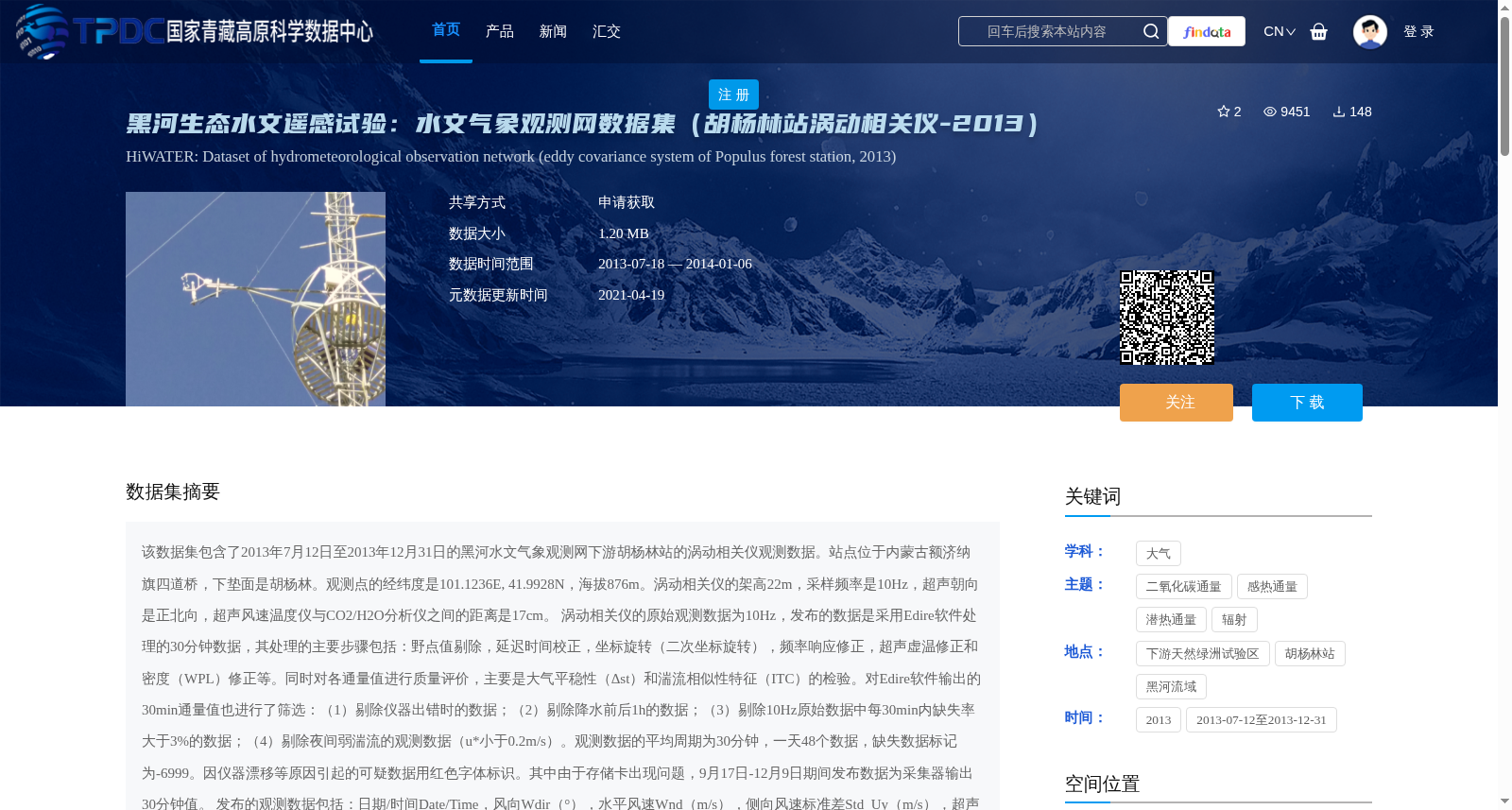The height and width of the screenshot is (810, 1512).
Task: Select the 二氧化碳通量 keyword tag
Action: click(1184, 587)
